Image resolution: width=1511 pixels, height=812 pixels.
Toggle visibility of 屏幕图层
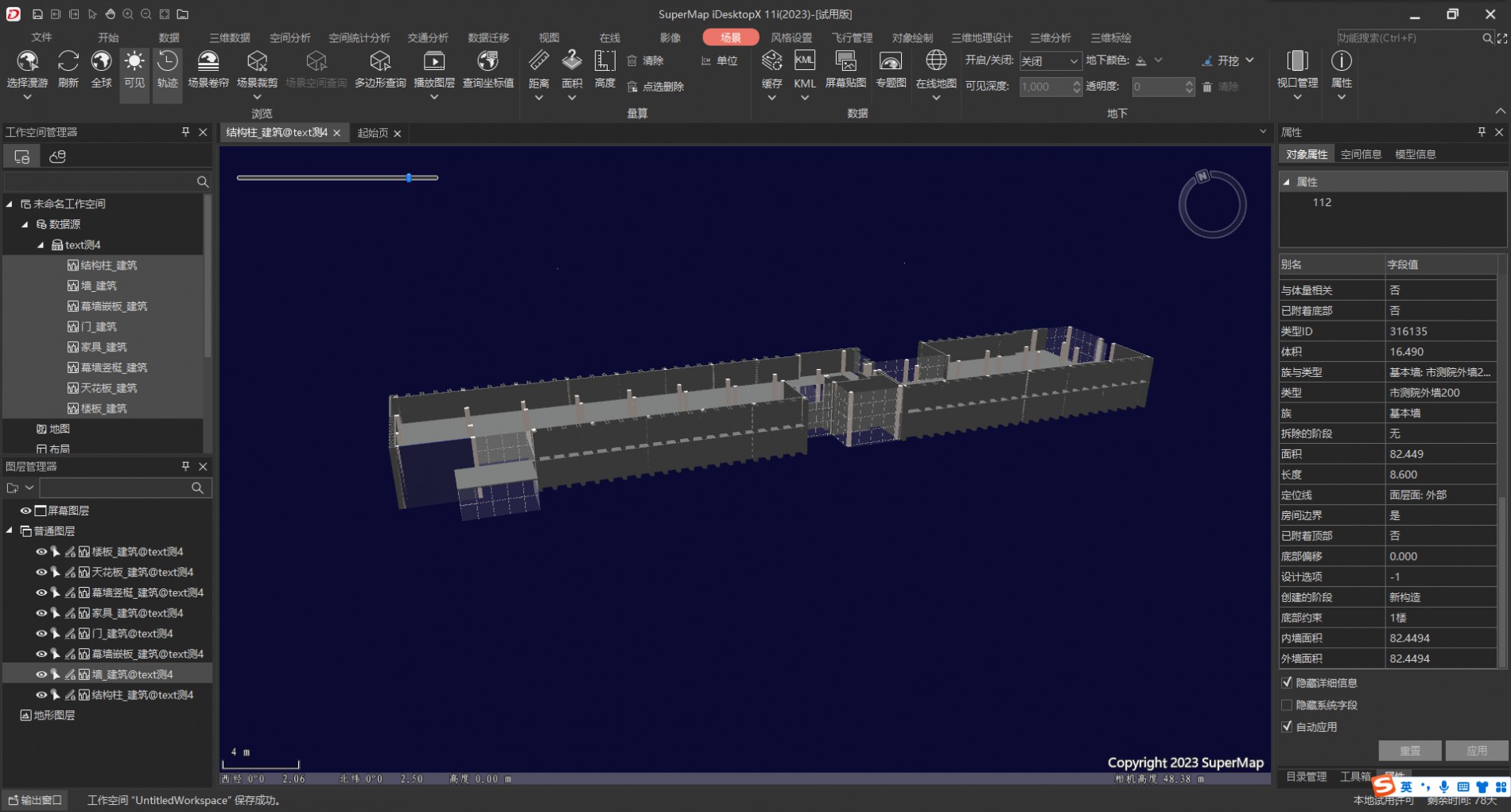[x=25, y=511]
